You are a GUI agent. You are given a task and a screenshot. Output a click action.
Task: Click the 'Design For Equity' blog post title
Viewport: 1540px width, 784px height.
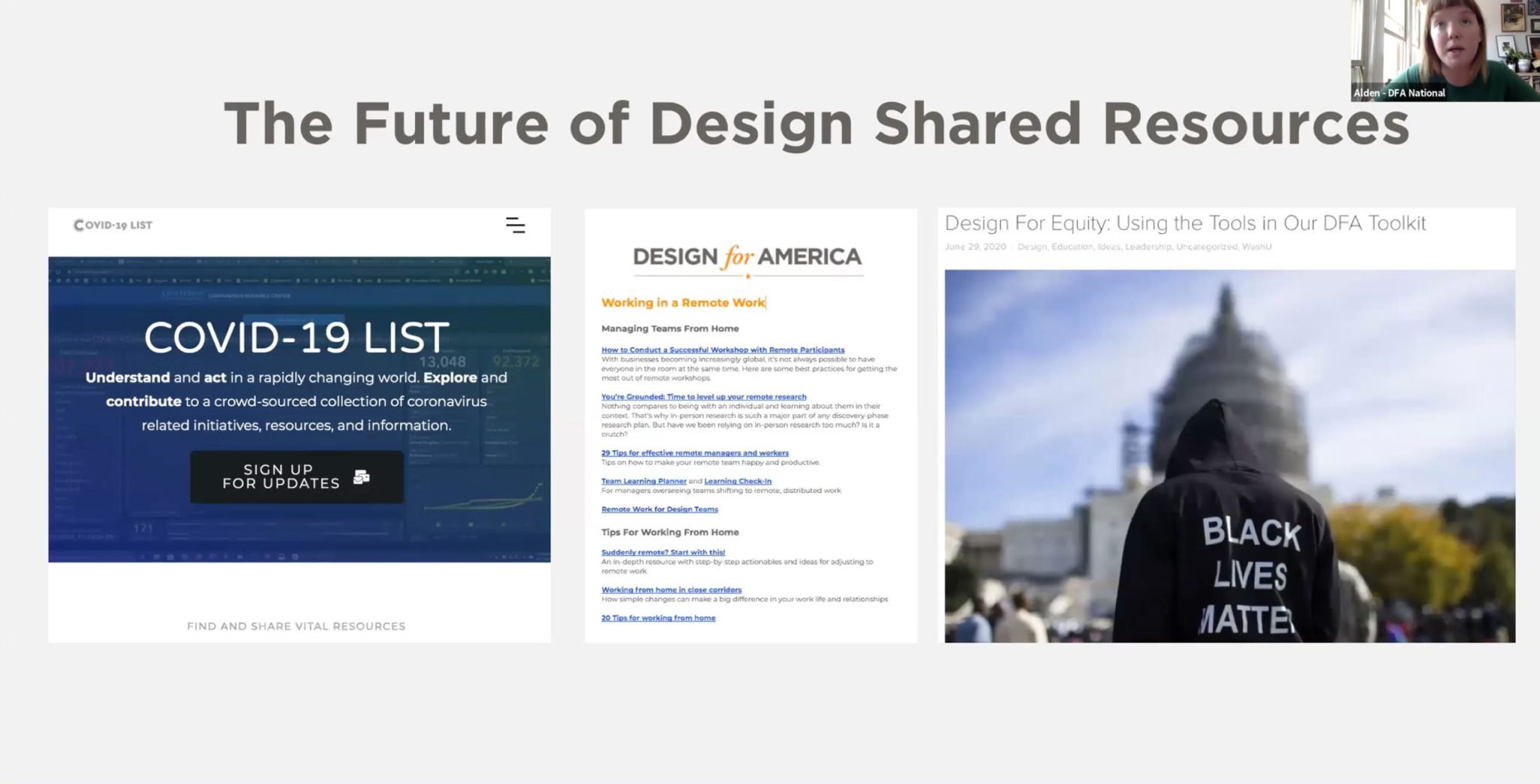coord(1185,223)
